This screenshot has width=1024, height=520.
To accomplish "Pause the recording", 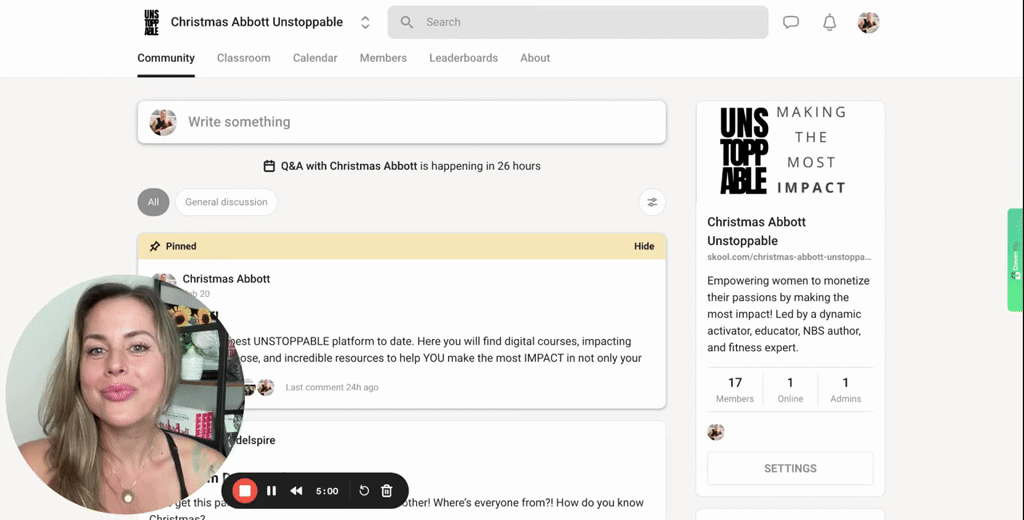I will [x=272, y=491].
